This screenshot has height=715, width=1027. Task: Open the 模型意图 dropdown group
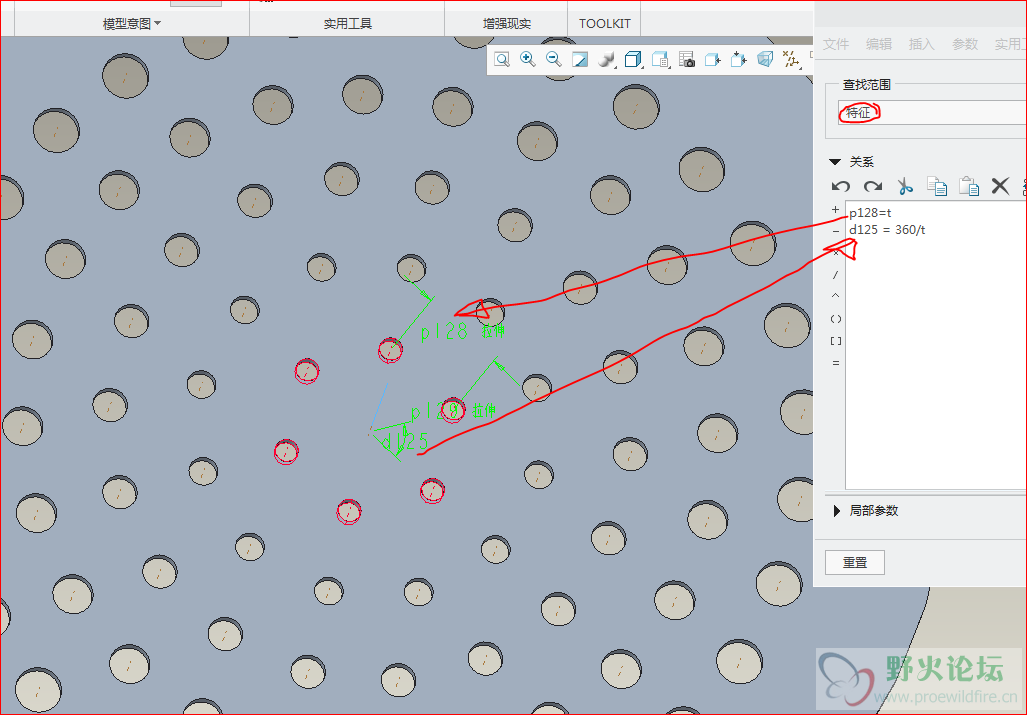click(132, 24)
